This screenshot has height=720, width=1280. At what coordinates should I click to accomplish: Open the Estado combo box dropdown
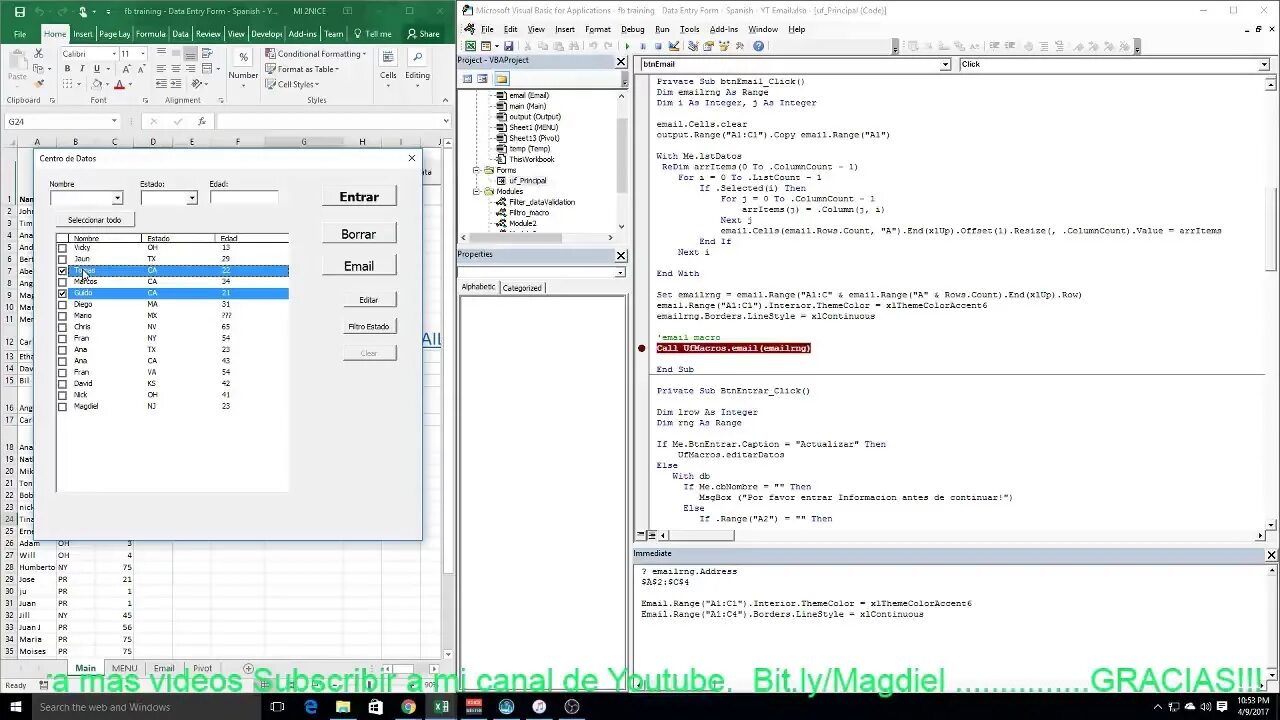point(192,198)
